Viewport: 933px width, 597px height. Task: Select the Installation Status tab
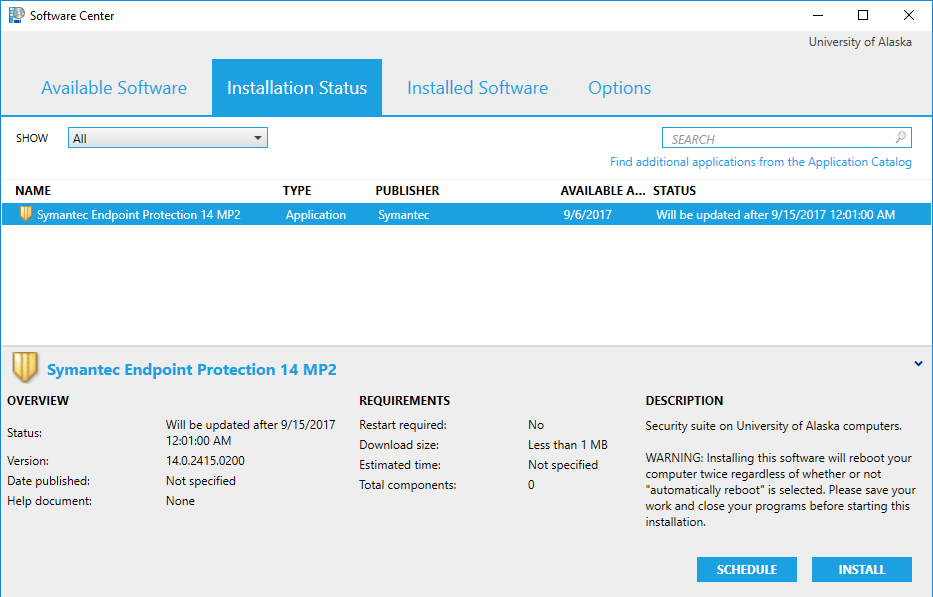297,88
